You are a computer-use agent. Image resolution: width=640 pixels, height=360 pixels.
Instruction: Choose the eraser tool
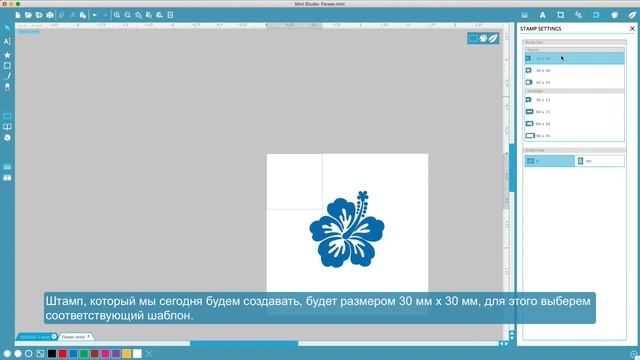pyautogui.click(x=7, y=87)
